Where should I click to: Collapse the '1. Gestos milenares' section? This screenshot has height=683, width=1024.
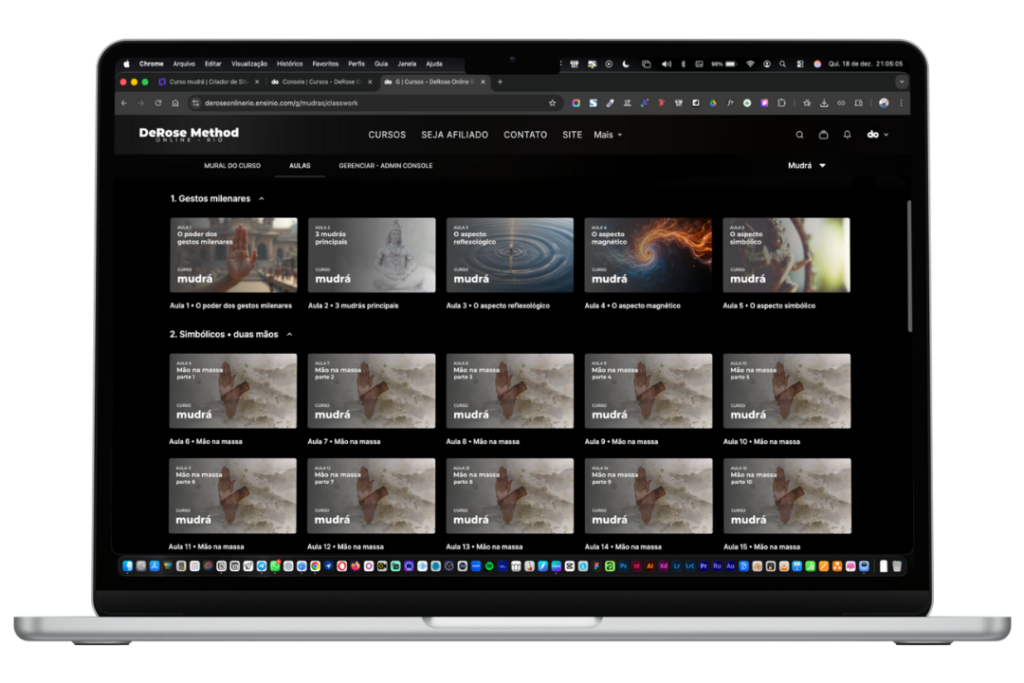[x=261, y=199]
